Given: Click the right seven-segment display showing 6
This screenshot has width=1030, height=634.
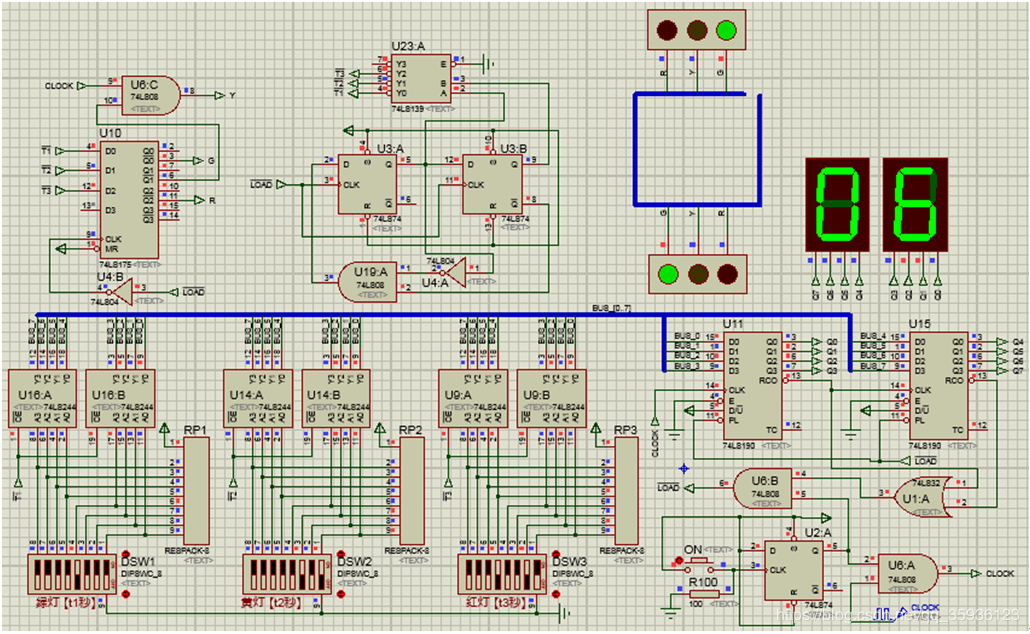Looking at the screenshot, I should 914,203.
